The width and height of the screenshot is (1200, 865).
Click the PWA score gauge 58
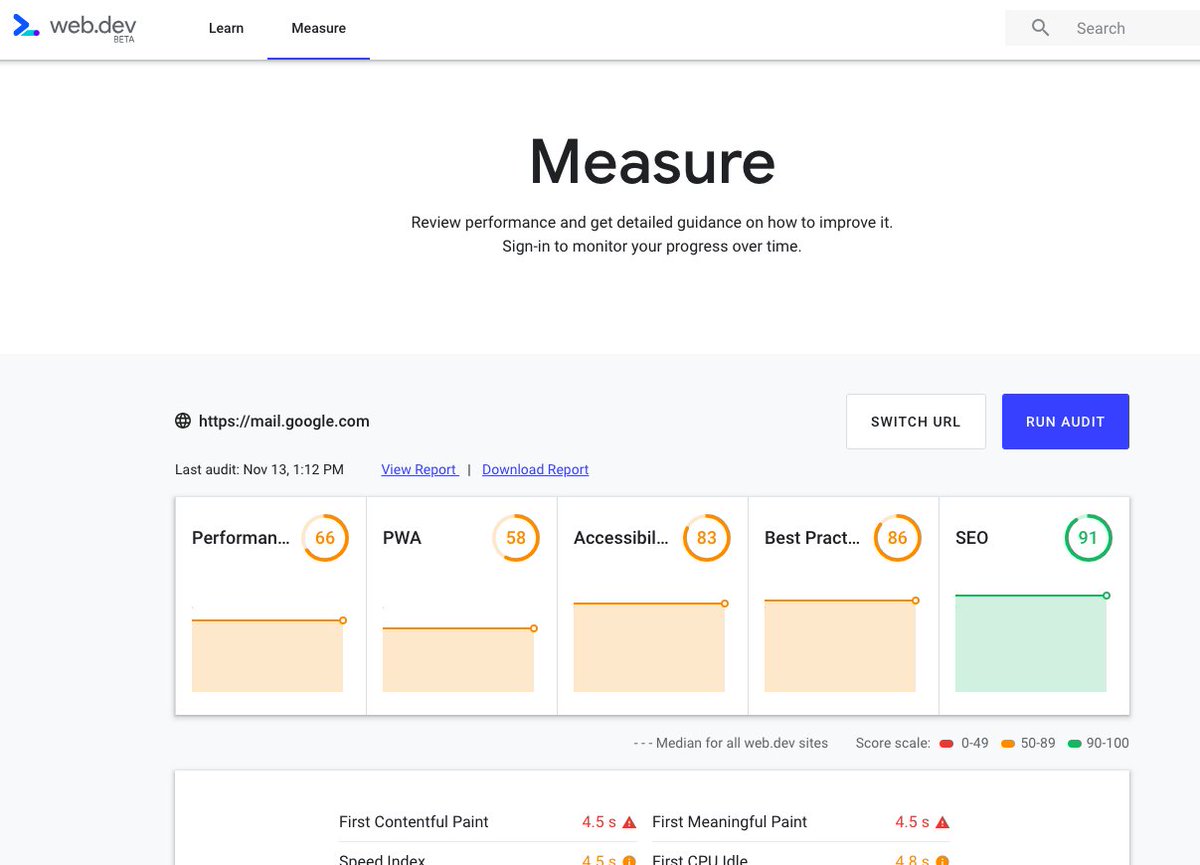(516, 538)
